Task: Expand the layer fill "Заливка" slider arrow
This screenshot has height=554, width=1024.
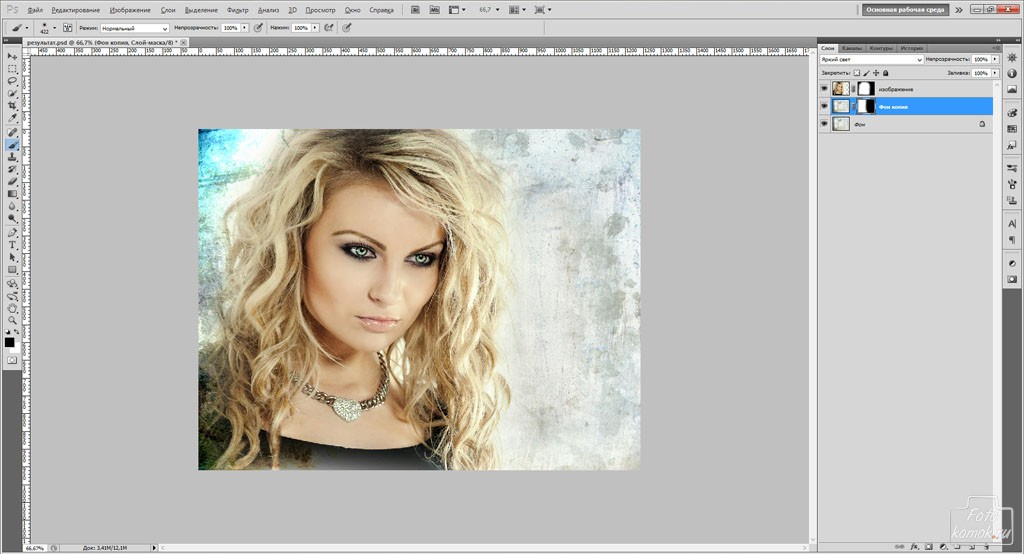Action: [994, 73]
